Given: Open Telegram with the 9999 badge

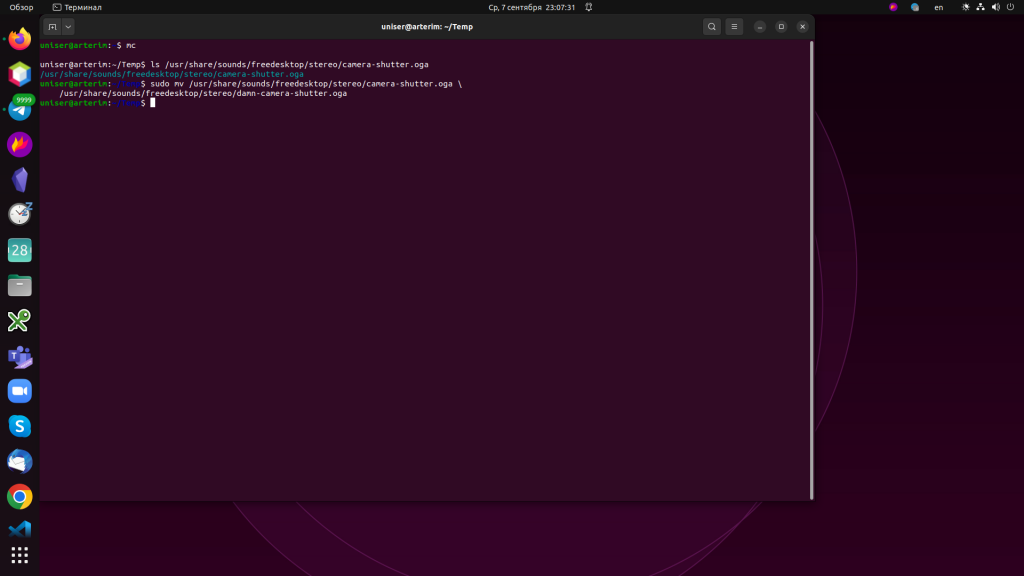Looking at the screenshot, I should click(x=20, y=109).
